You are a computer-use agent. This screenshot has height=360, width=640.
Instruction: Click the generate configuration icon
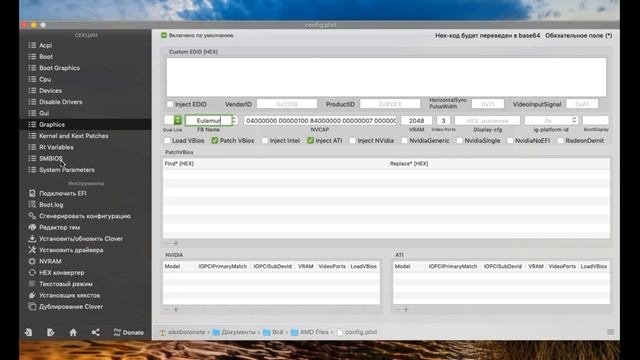point(32,216)
